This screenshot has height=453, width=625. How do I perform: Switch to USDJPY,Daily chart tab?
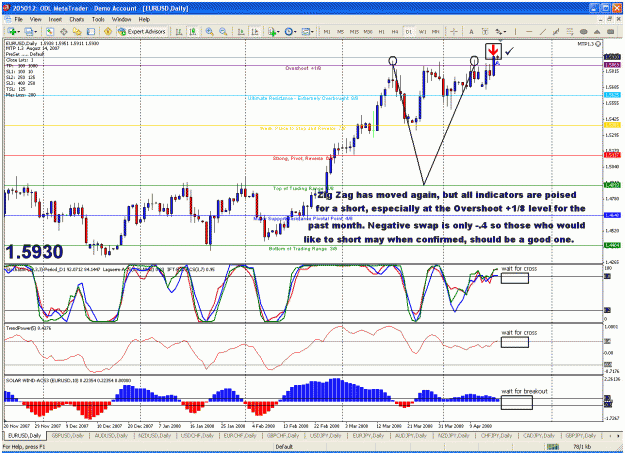click(325, 435)
